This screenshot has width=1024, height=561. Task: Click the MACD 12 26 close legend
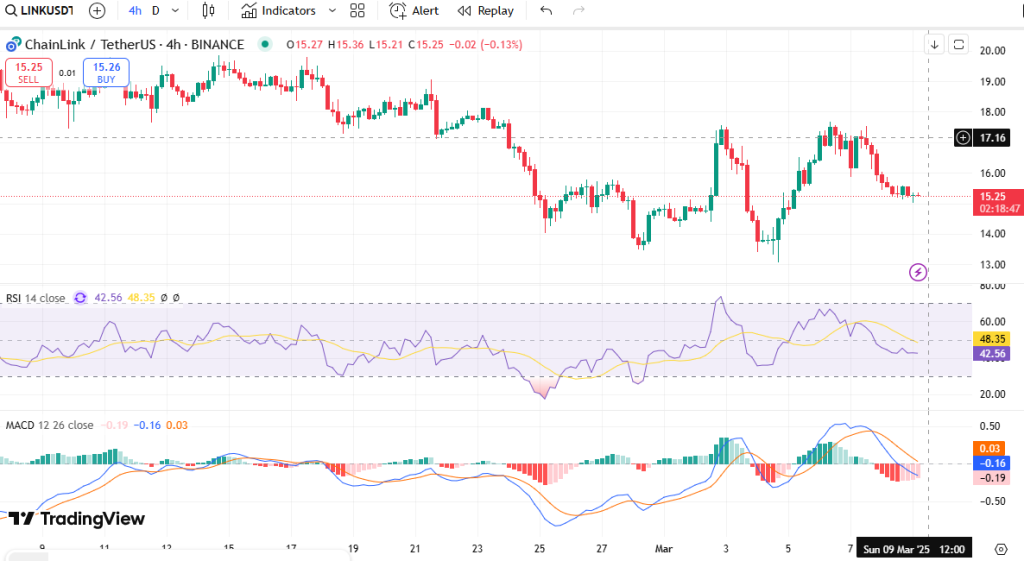coord(50,425)
